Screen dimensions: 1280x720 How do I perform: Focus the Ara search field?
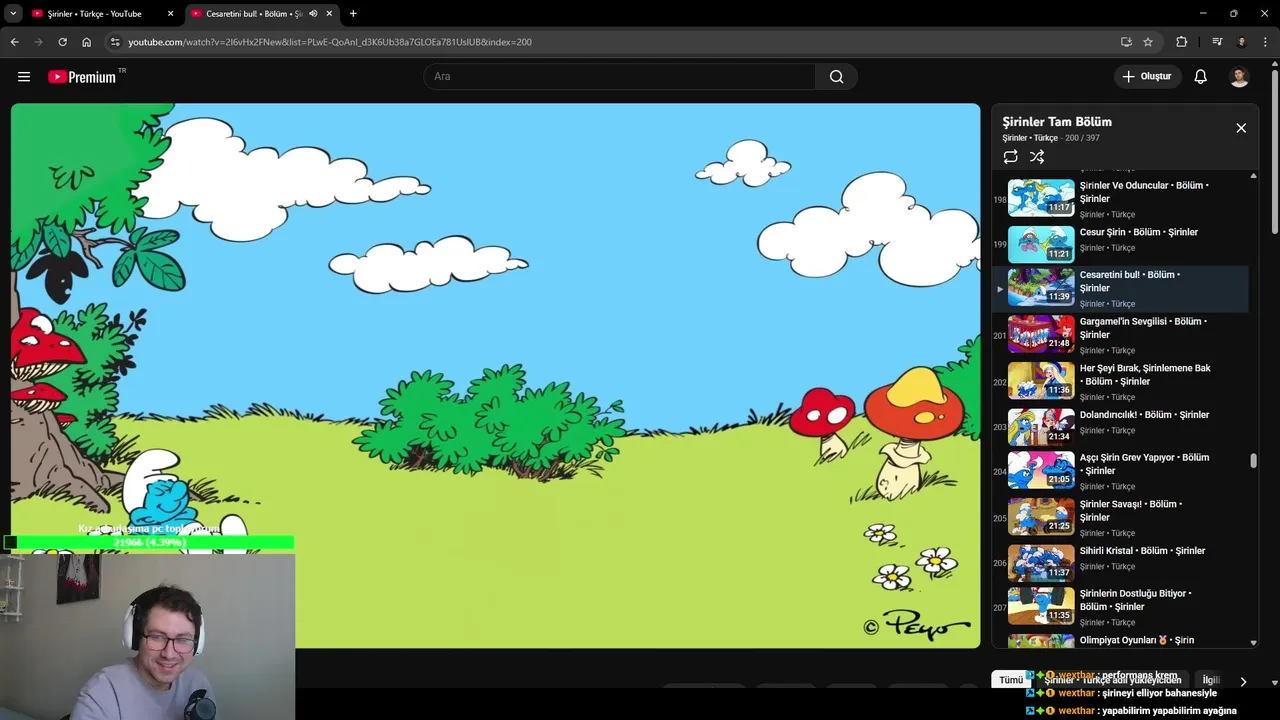click(x=620, y=77)
